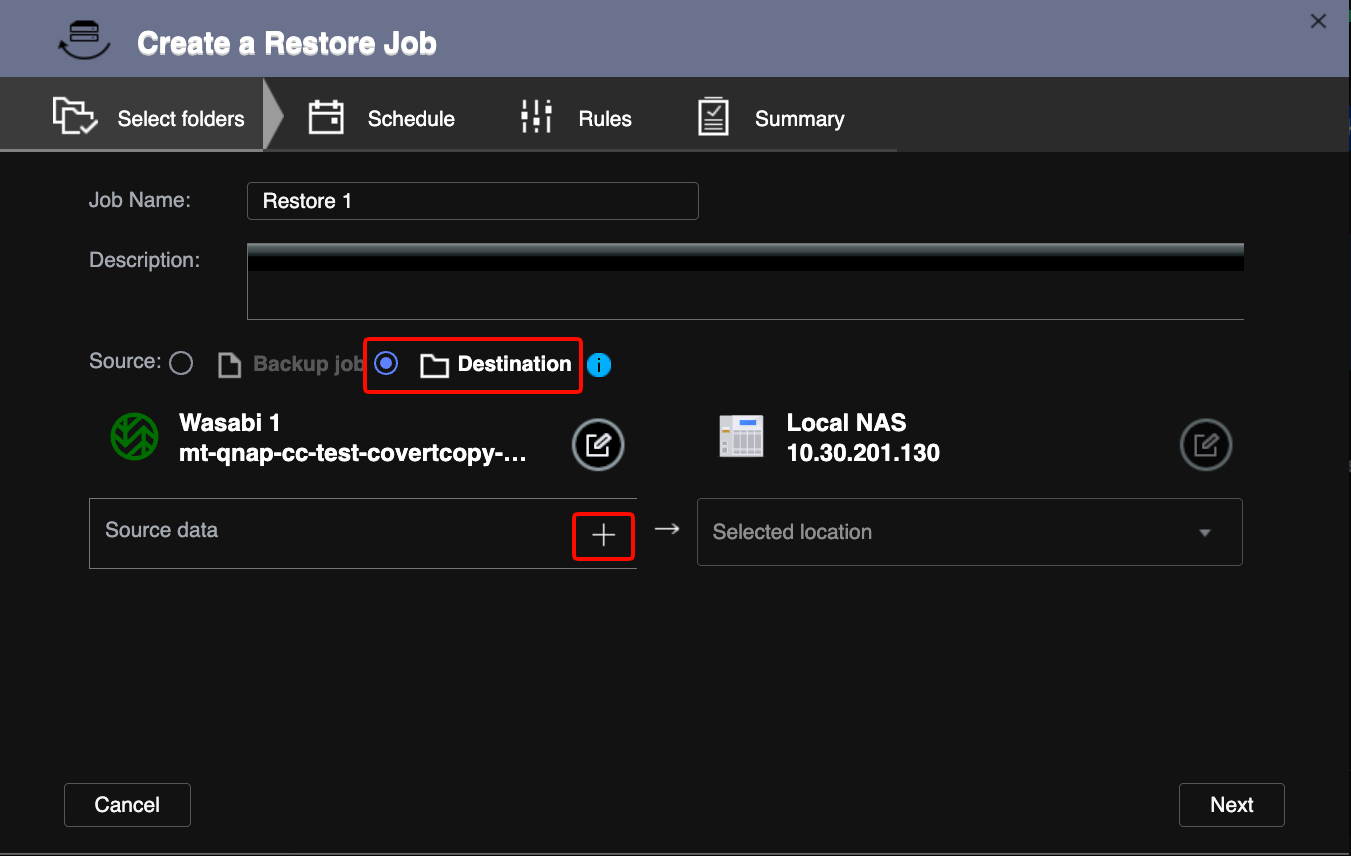Click the Job Name field containing Restore 1

coord(472,201)
